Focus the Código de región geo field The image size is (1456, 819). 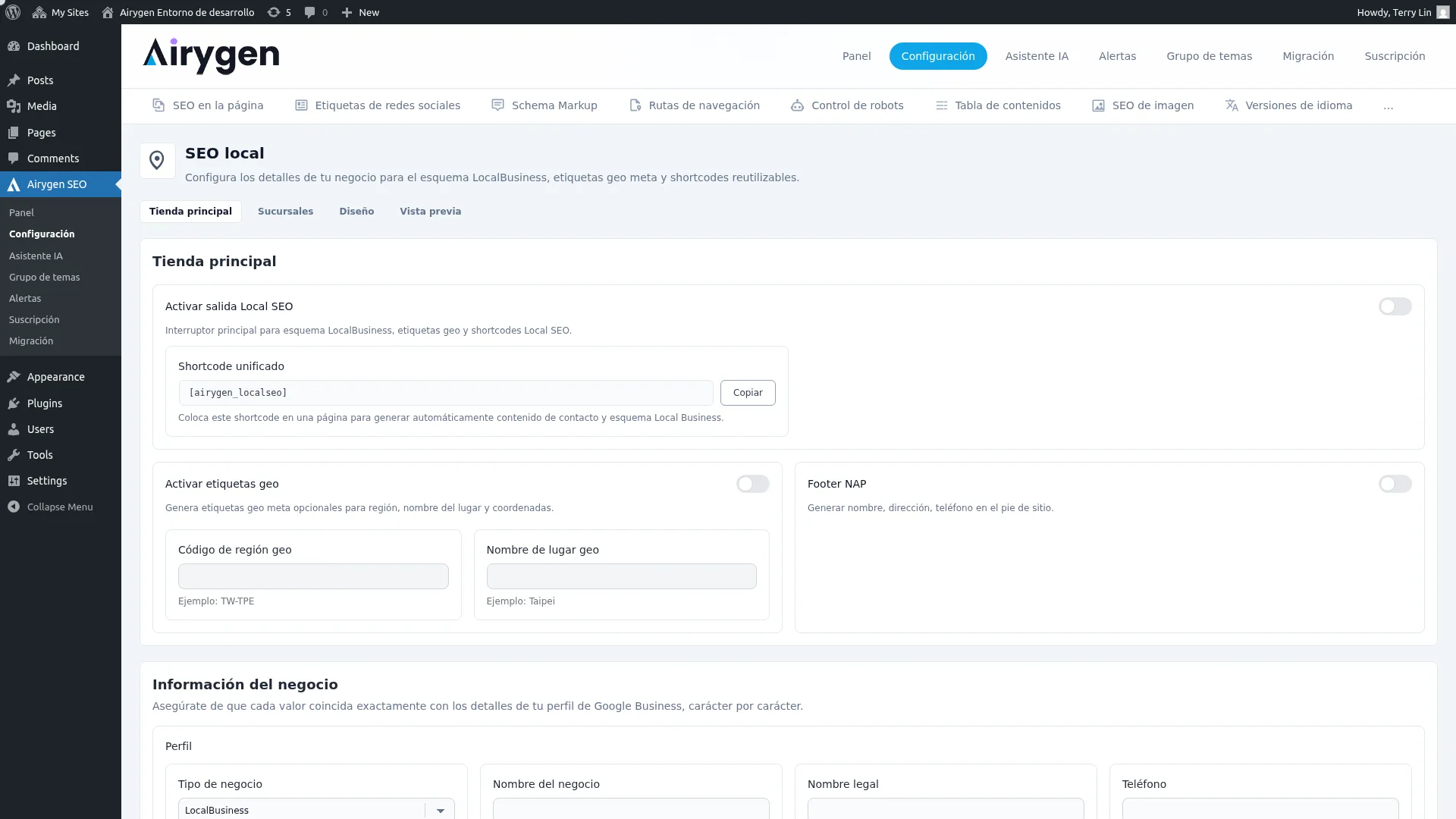click(x=313, y=576)
